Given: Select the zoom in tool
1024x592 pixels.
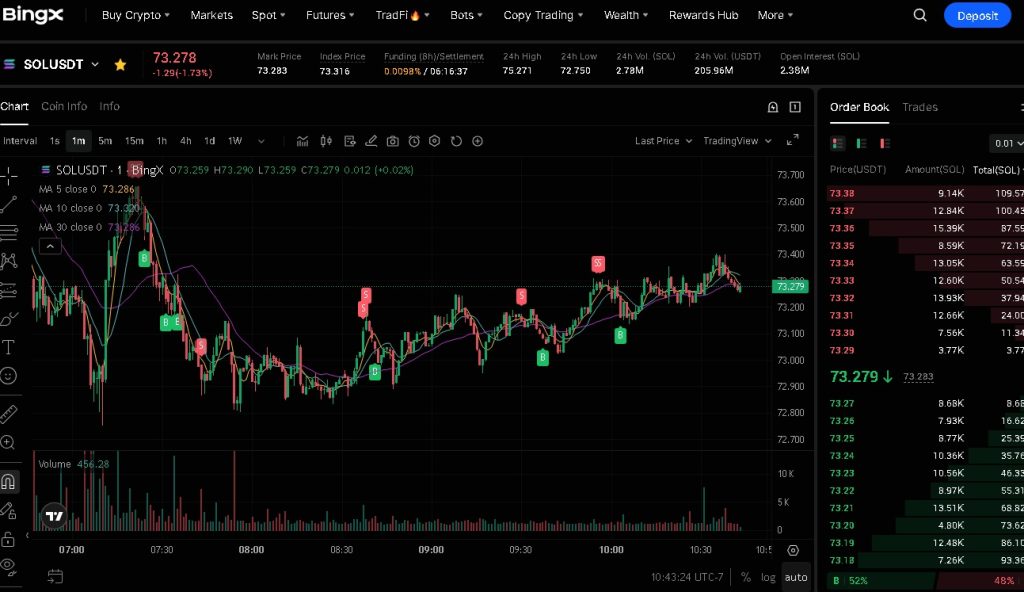Looking at the screenshot, I should coord(8,442).
